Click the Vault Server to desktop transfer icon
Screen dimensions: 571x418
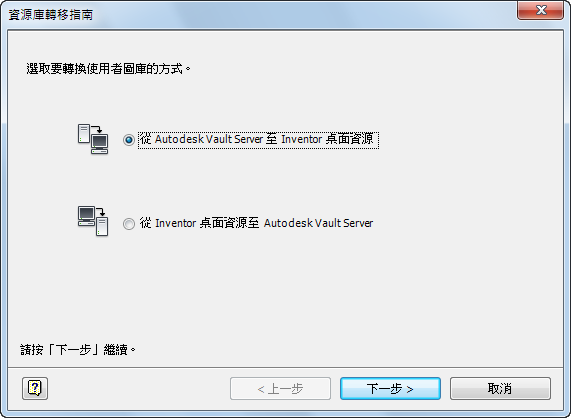[93, 139]
